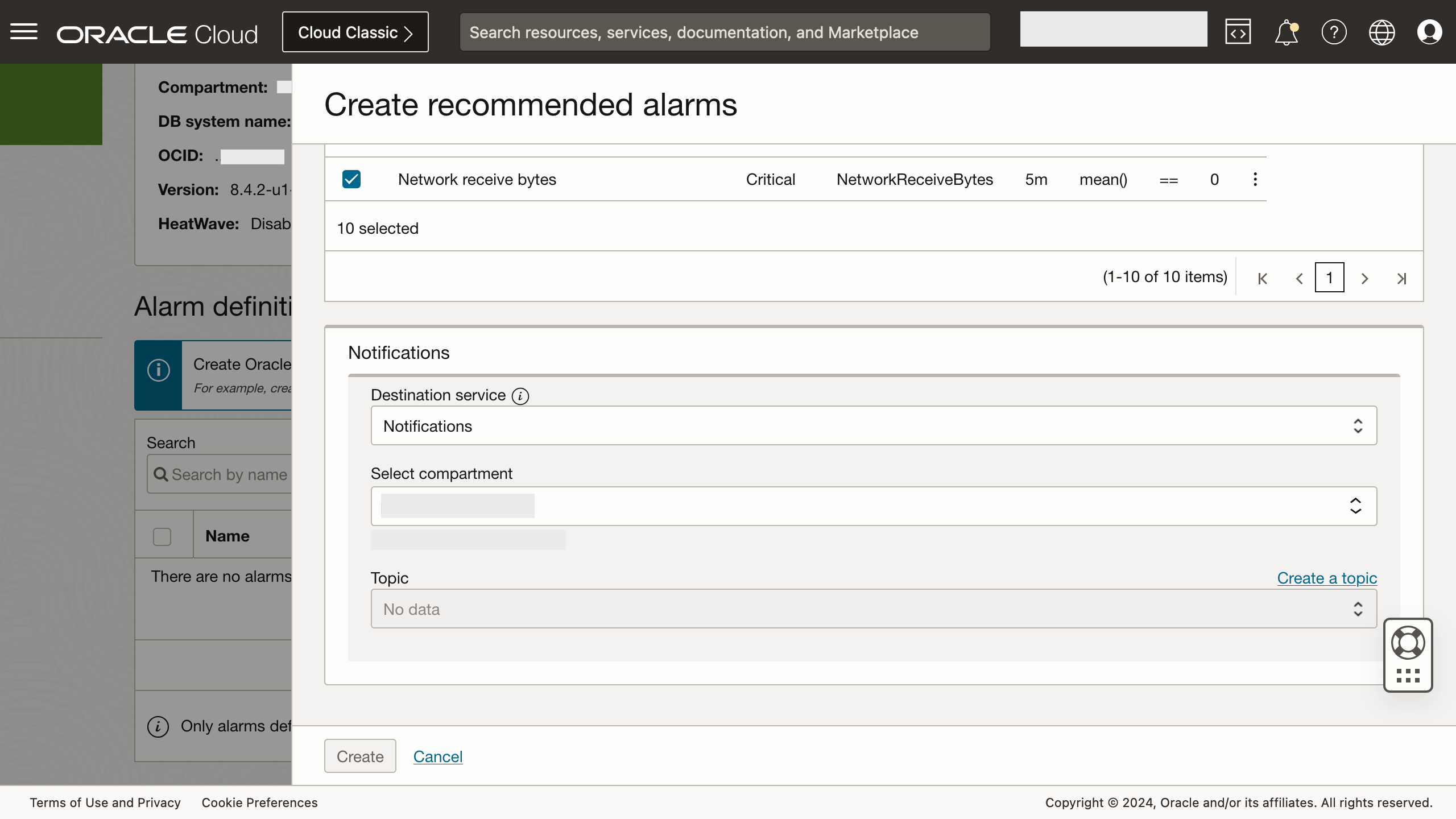
Task: Click Create to save recommended alarms
Action: (359, 756)
